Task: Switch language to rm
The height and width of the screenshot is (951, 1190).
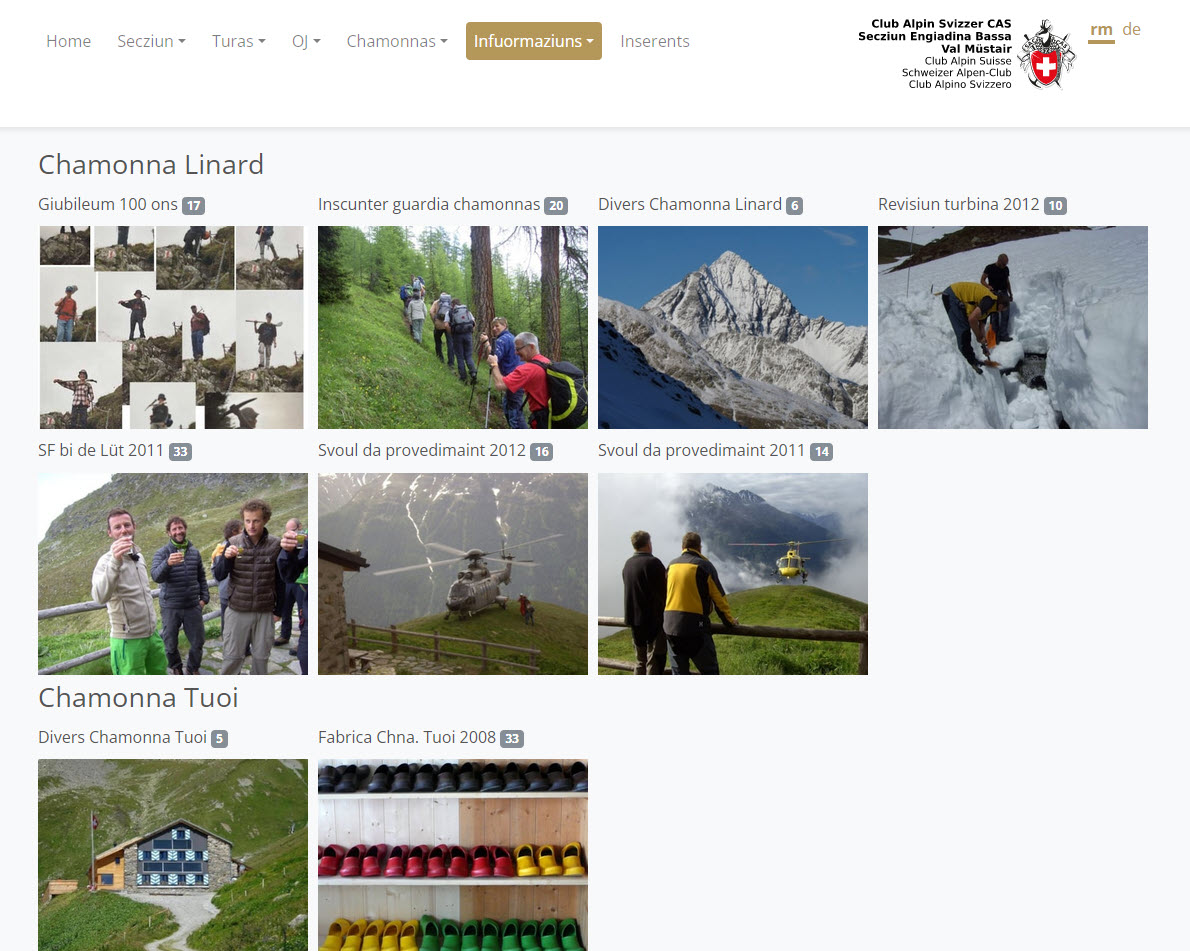Action: tap(1101, 30)
